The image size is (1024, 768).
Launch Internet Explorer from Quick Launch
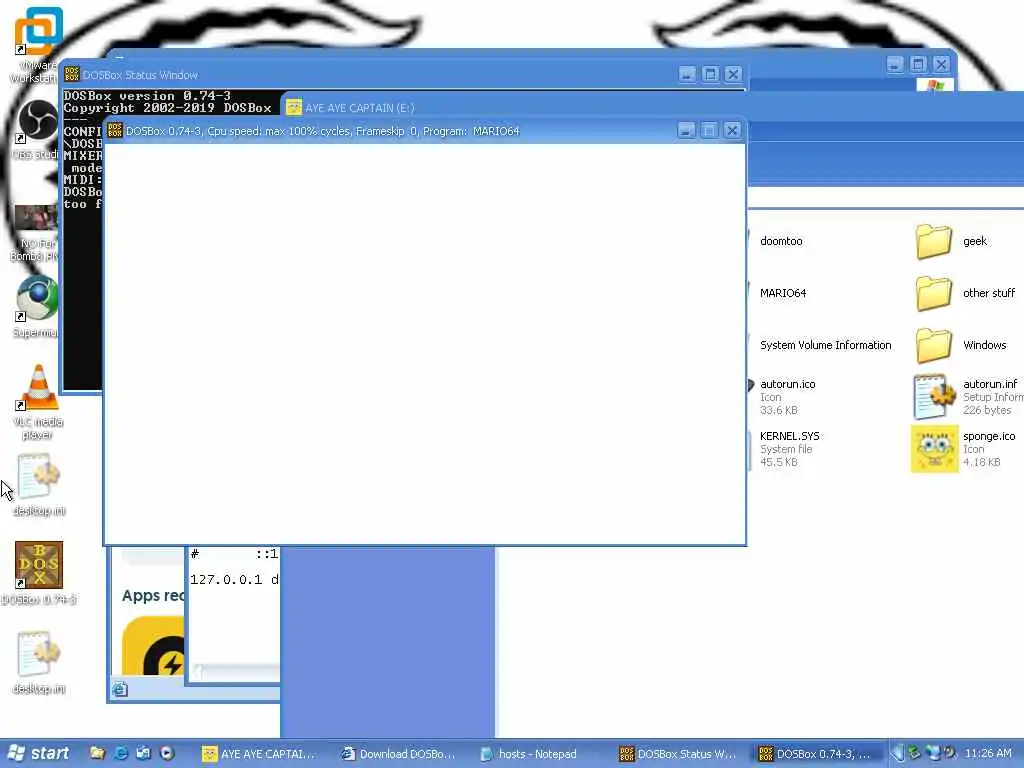[x=120, y=753]
